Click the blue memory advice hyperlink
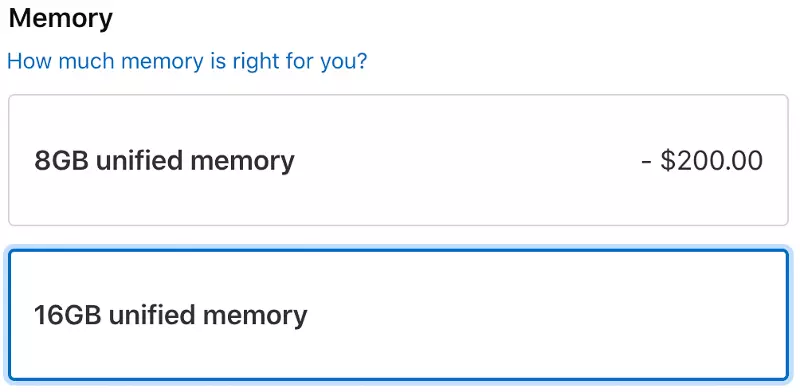Image resolution: width=800 pixels, height=392 pixels. click(x=187, y=61)
